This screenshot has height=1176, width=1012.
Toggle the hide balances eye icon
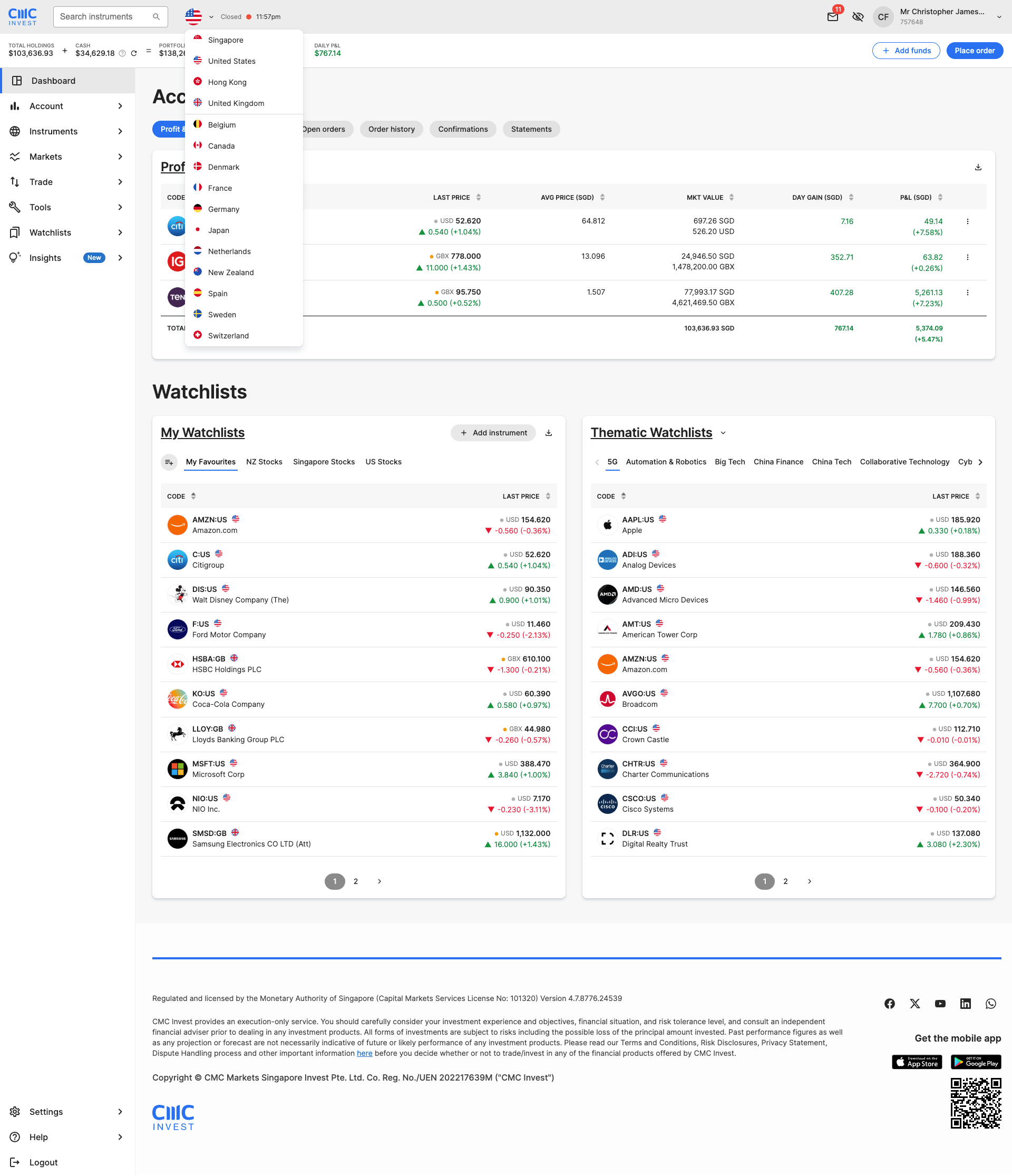point(858,16)
